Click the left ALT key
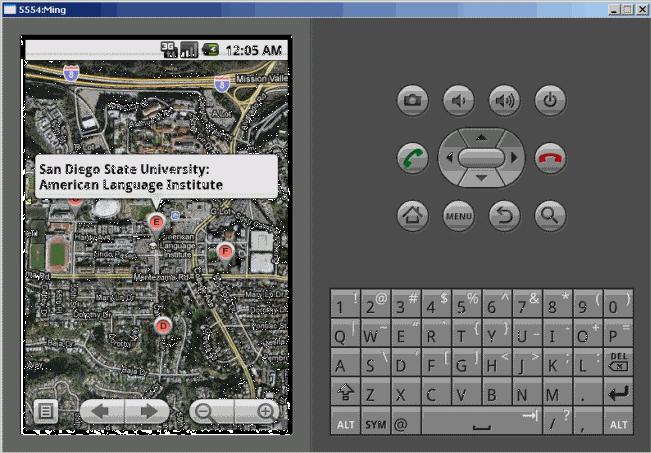This screenshot has height=453, width=651. [345, 421]
